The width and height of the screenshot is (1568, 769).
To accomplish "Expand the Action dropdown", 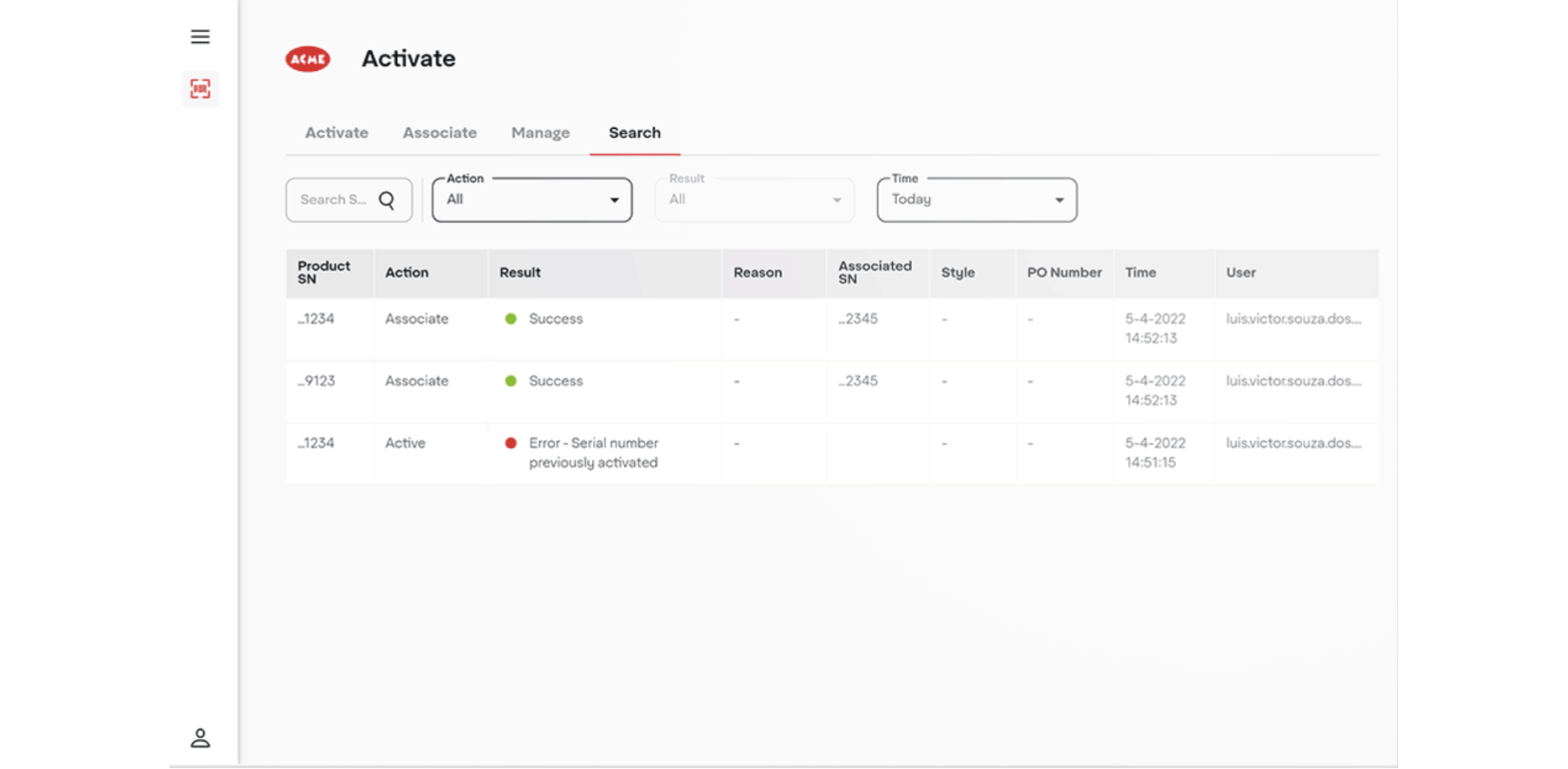I will pos(531,200).
